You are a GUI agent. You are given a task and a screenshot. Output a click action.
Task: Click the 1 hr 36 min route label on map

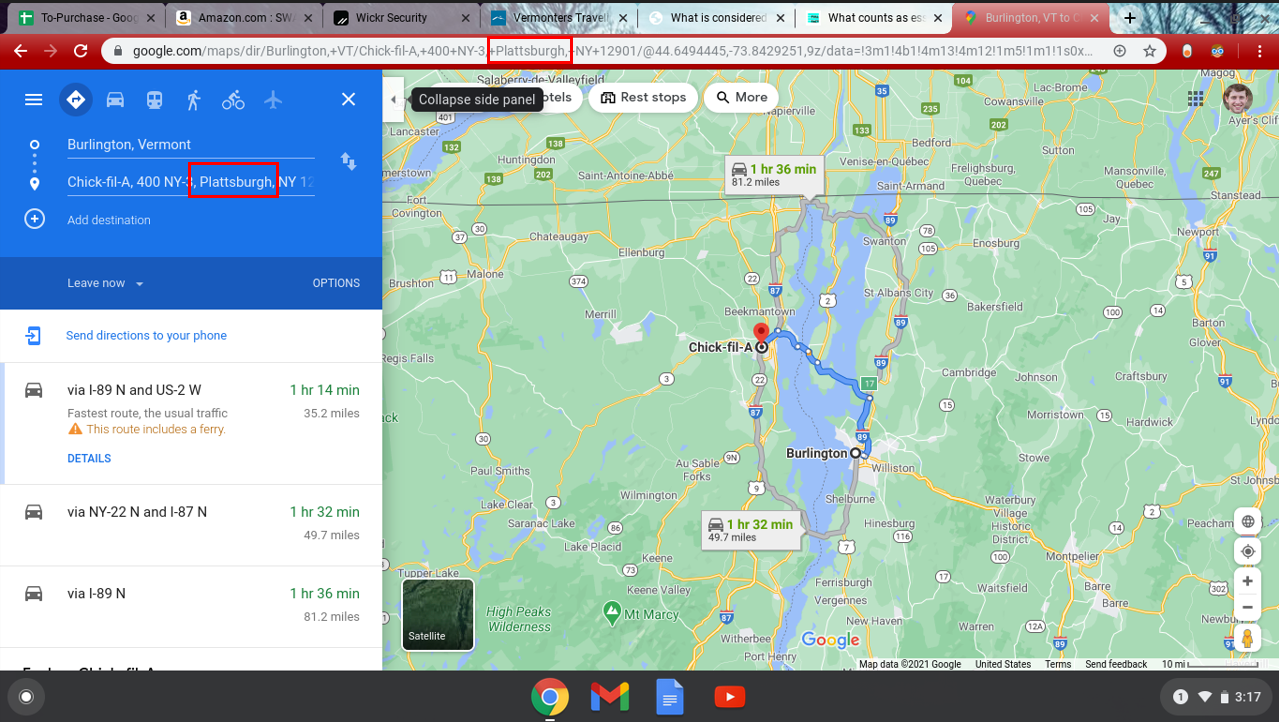coord(775,175)
